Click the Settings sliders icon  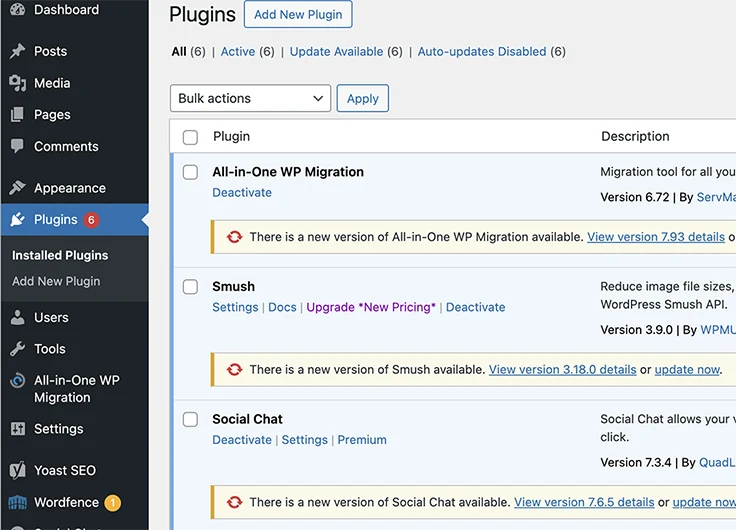tap(18, 429)
